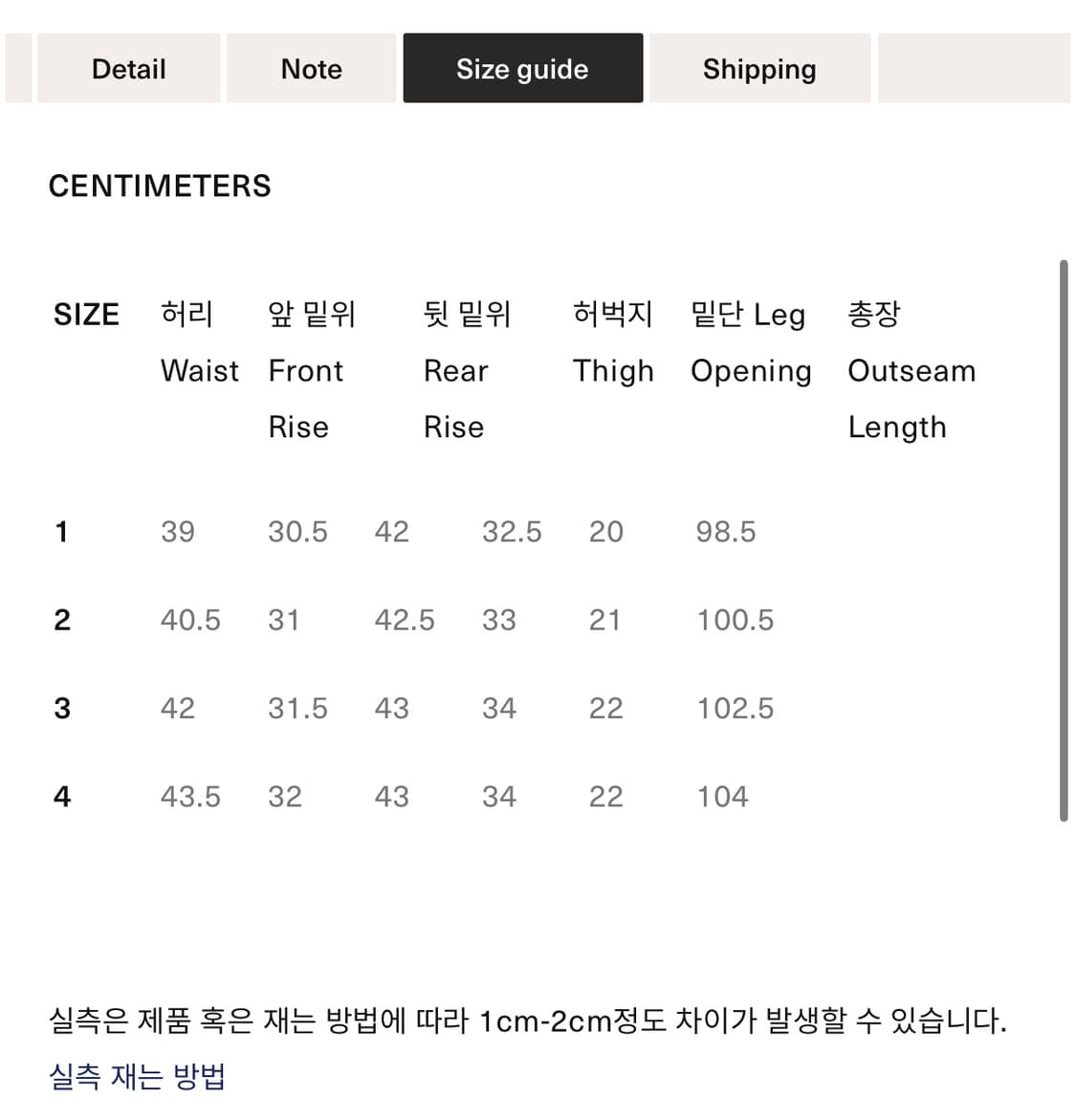Click the waist value 43.5 for size 4
Image resolution: width=1076 pixels, height=1120 pixels.
[x=190, y=796]
